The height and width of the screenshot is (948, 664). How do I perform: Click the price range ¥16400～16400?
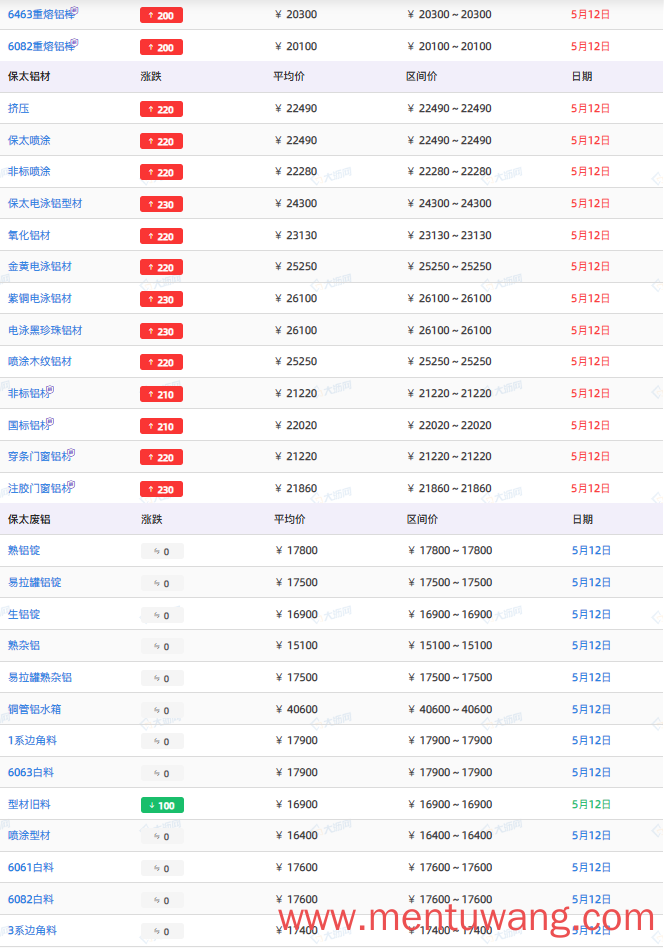(x=450, y=836)
